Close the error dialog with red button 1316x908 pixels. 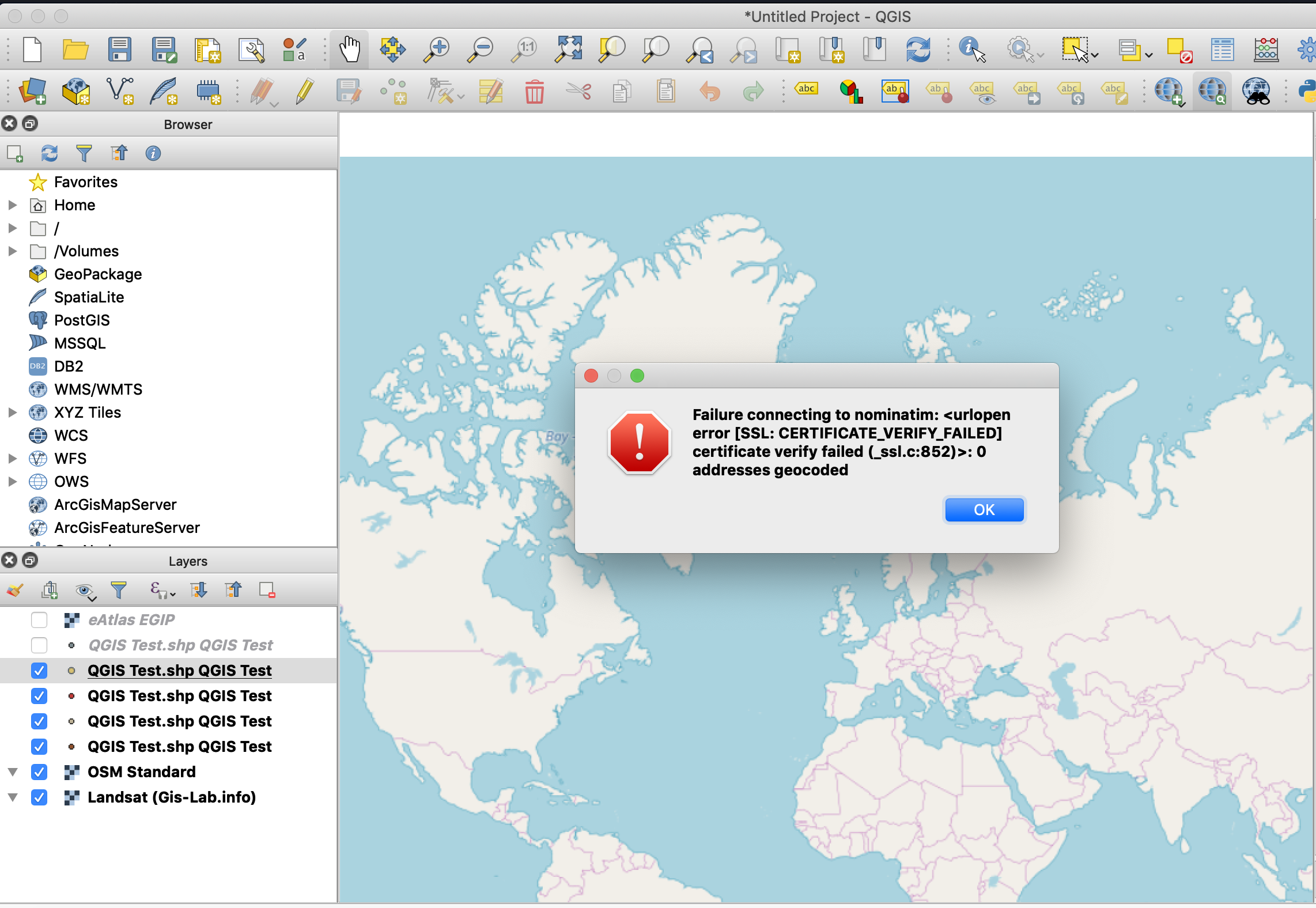(x=591, y=376)
